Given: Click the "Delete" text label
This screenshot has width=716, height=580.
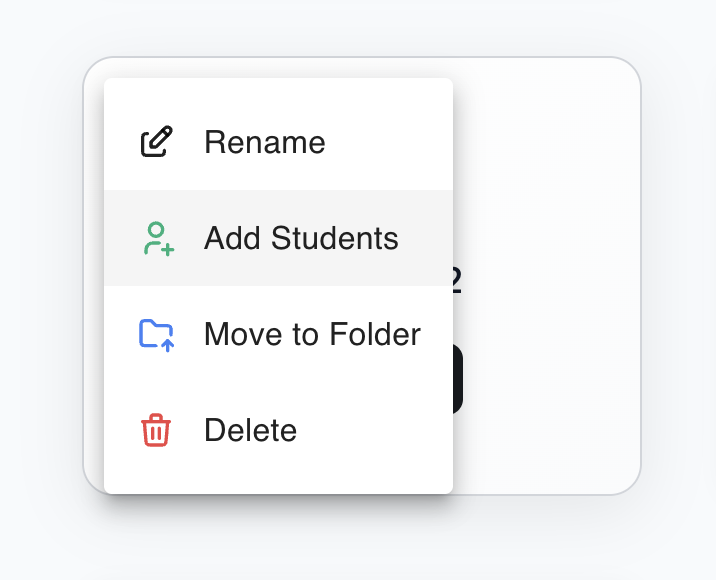Looking at the screenshot, I should 250,430.
